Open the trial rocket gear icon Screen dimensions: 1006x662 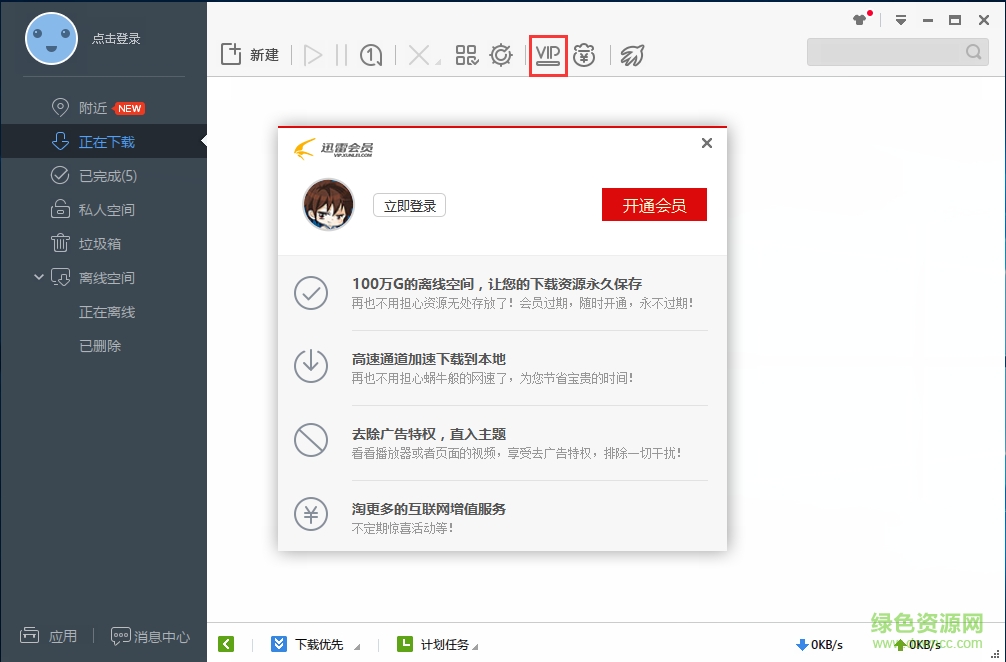tap(500, 55)
